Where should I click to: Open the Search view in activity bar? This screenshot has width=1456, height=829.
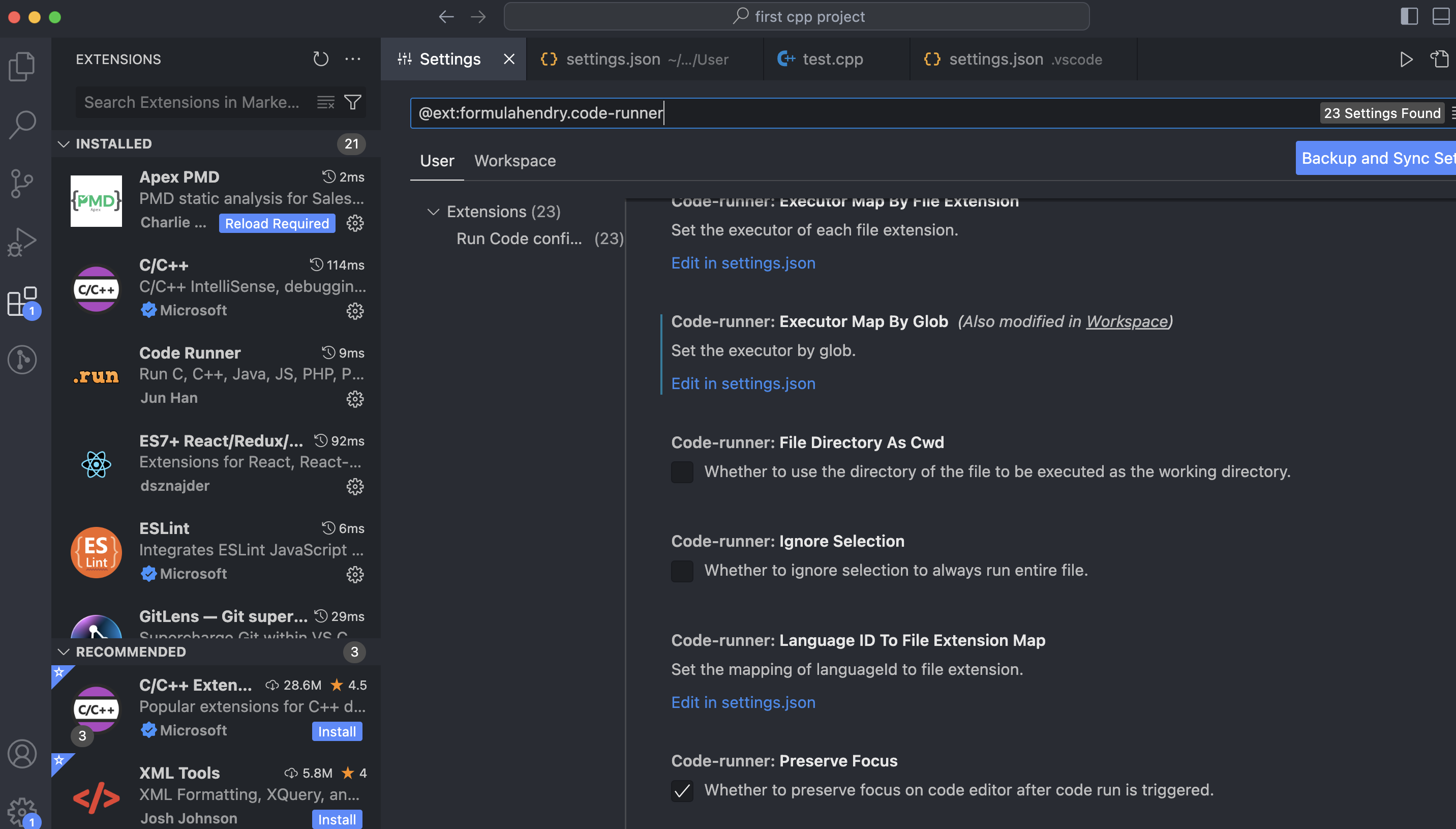tap(22, 125)
